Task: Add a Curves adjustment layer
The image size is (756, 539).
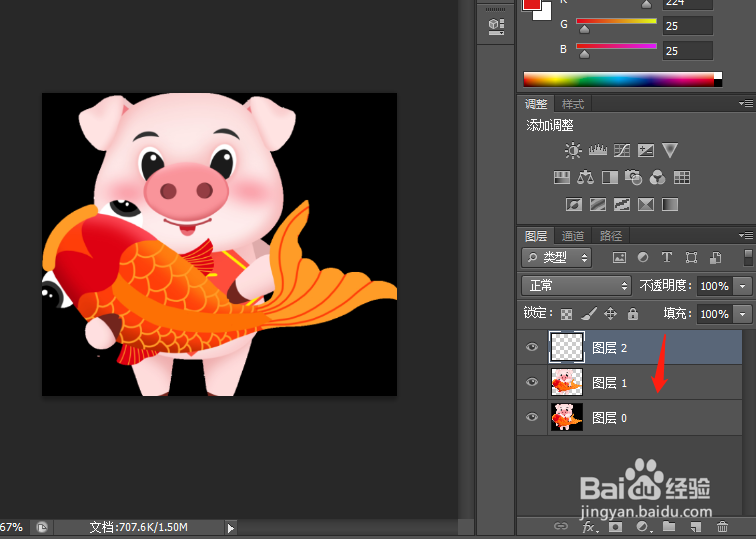Action: (621, 150)
